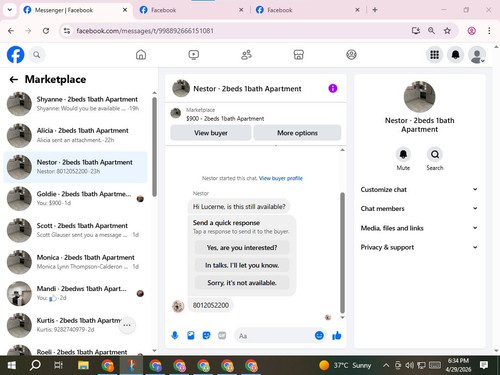Open the View buyer profile link

pos(281,178)
